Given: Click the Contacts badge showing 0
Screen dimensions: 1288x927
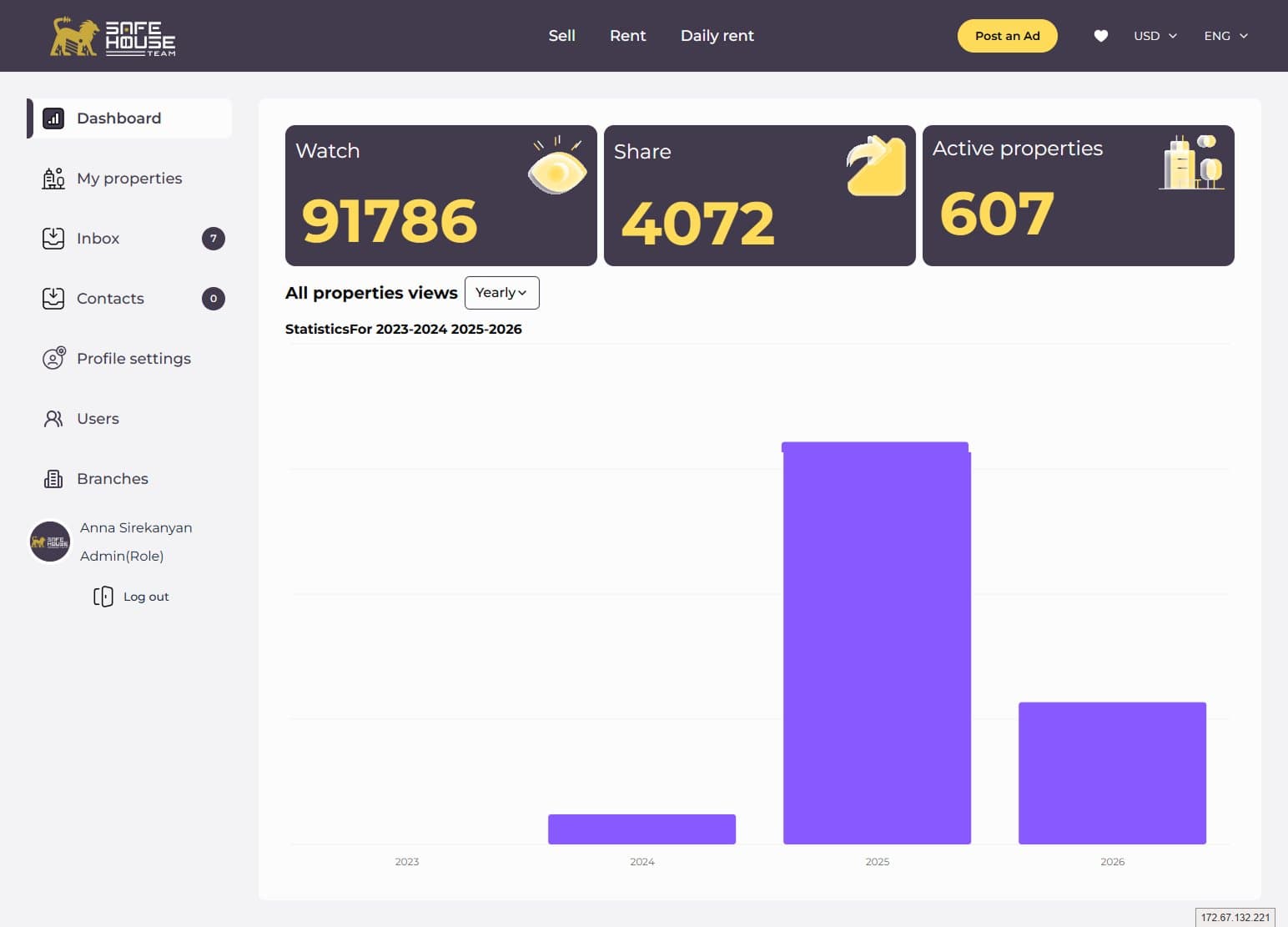Looking at the screenshot, I should (x=214, y=299).
